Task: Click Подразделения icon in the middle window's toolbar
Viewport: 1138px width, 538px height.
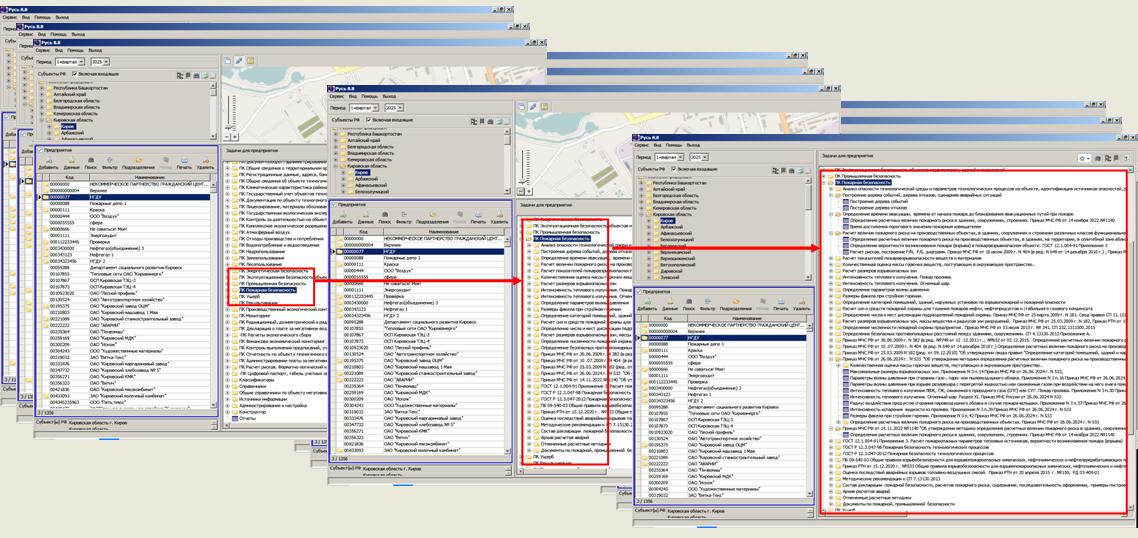Action: click(432, 220)
